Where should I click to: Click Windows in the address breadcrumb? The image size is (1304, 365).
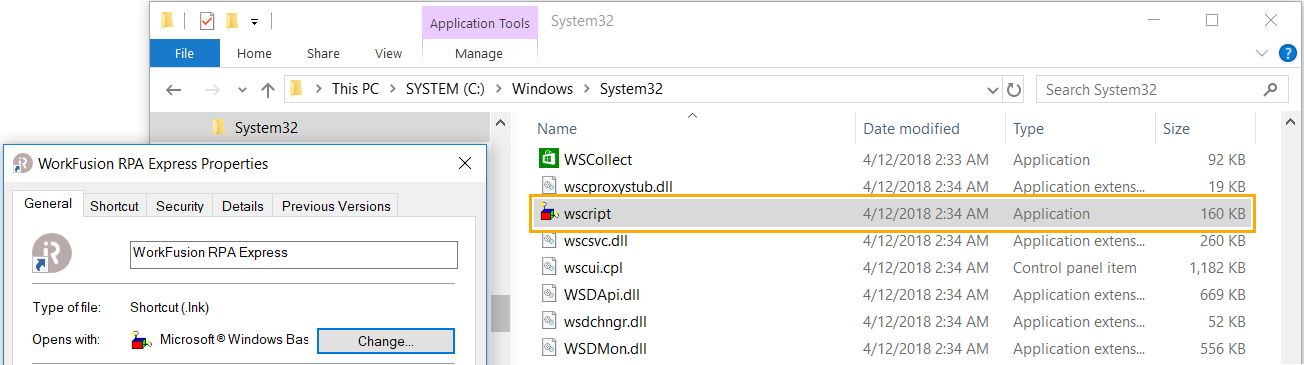click(x=542, y=89)
